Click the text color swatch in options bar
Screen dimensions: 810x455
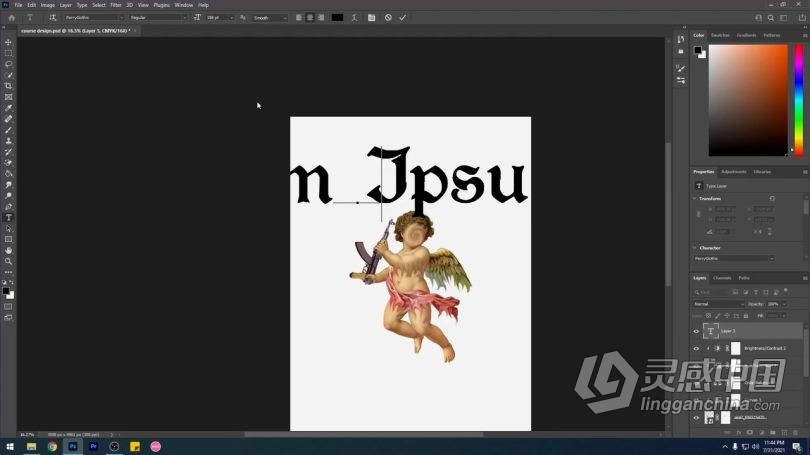(337, 18)
